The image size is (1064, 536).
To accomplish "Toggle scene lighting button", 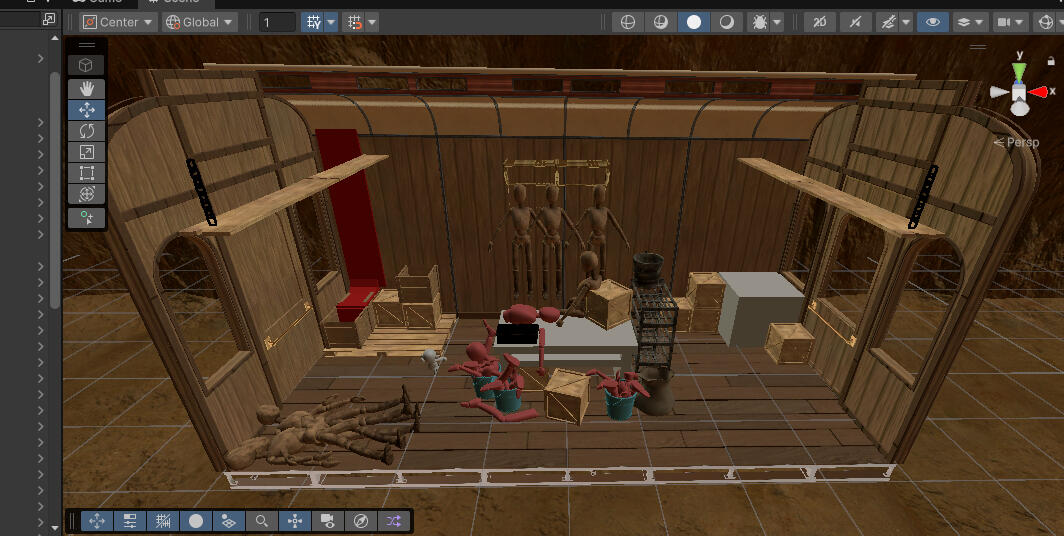I will [x=853, y=22].
